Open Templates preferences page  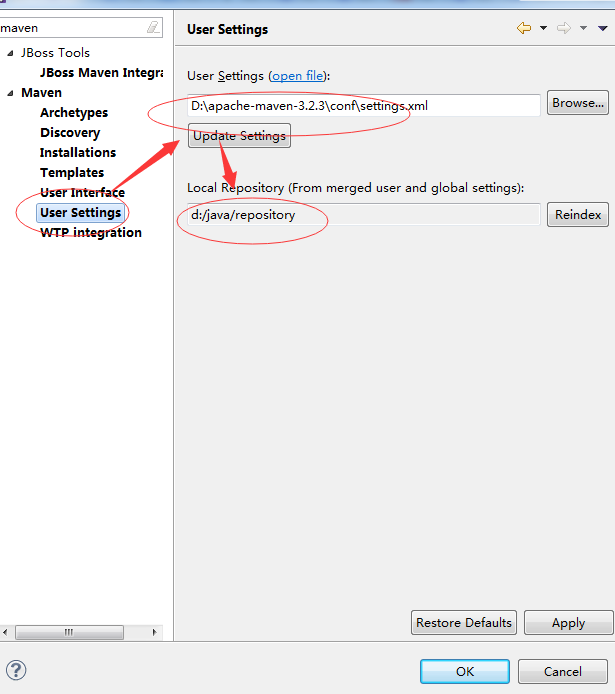tap(72, 173)
